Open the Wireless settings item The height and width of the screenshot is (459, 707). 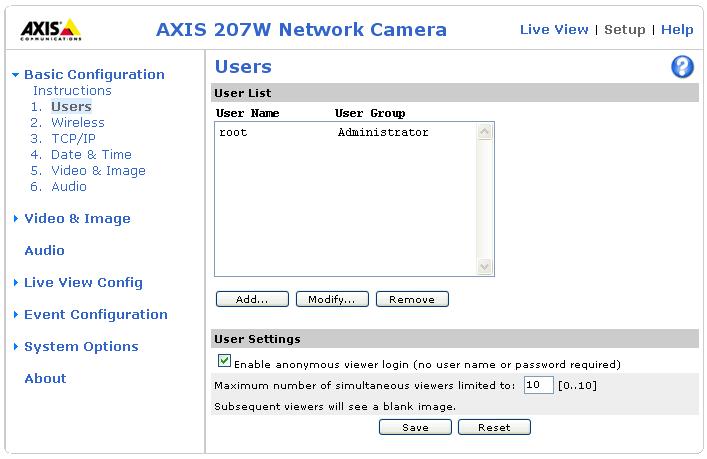coord(78,123)
